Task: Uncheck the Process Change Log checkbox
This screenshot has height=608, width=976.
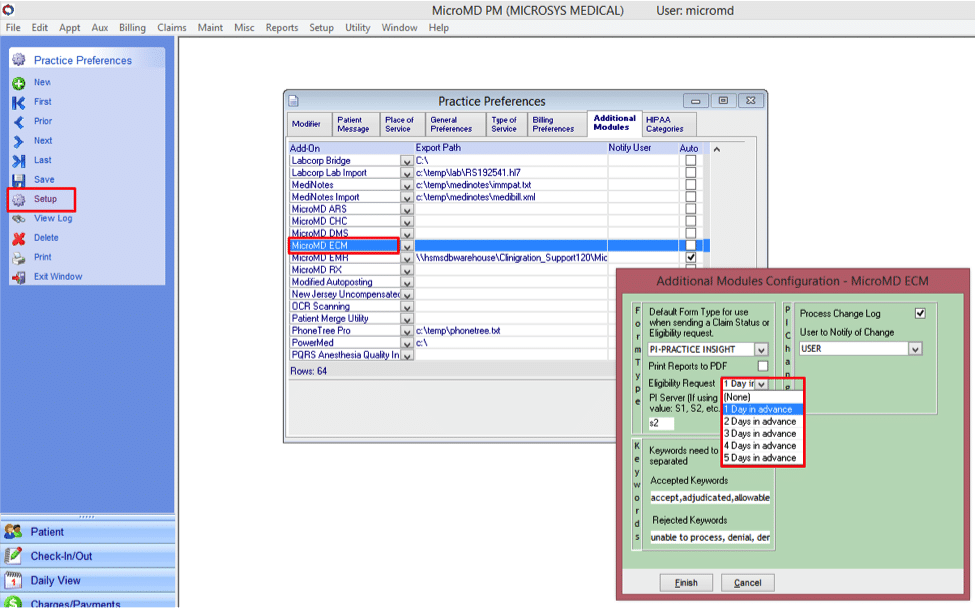Action: [x=920, y=313]
